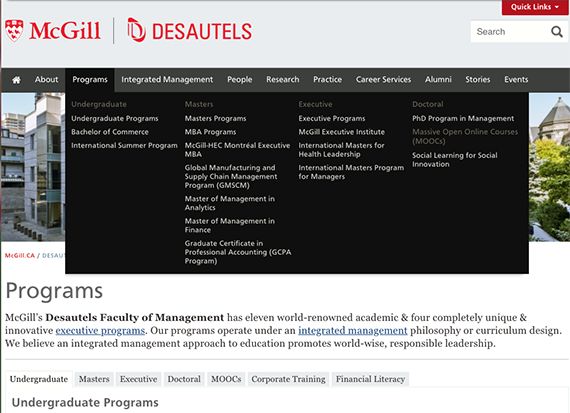Click Doctoral heading in dropdown menu
This screenshot has width=570, height=413.
coord(428,104)
